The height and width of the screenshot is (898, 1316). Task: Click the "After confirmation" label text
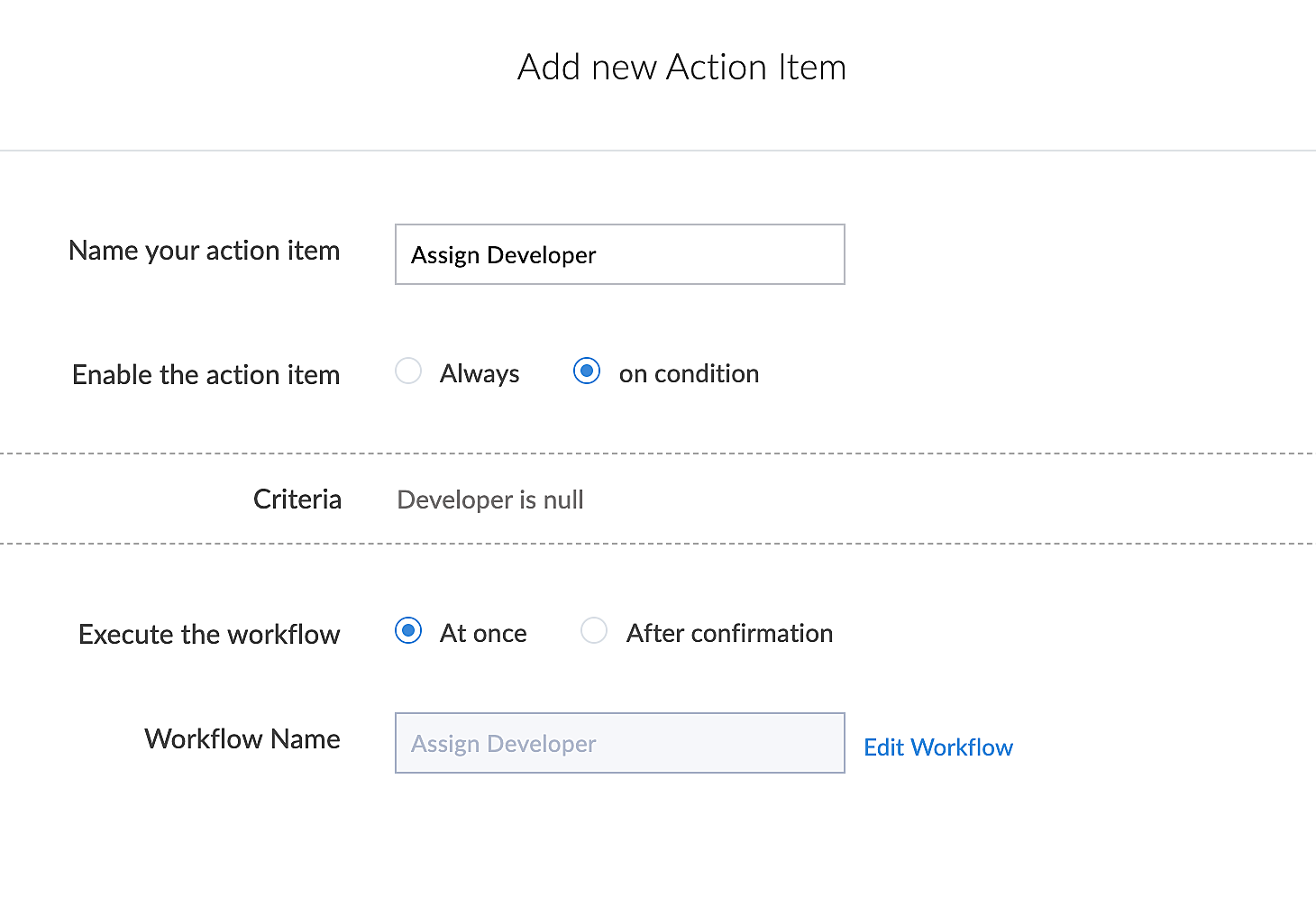tap(729, 633)
